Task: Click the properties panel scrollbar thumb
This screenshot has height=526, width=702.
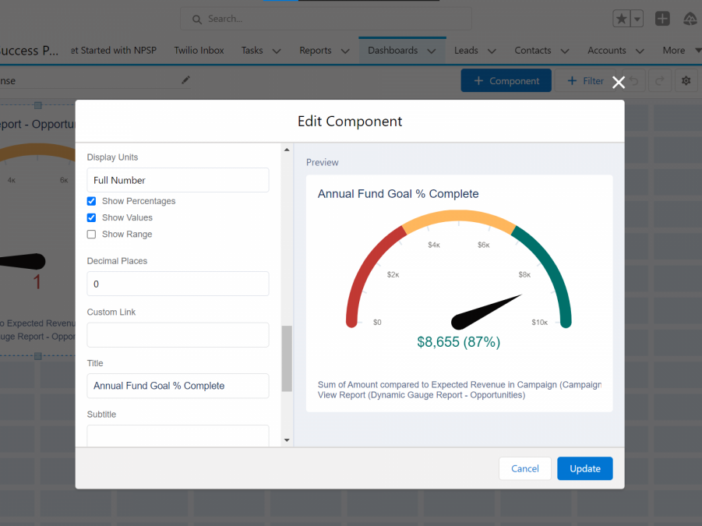Action: [x=287, y=359]
